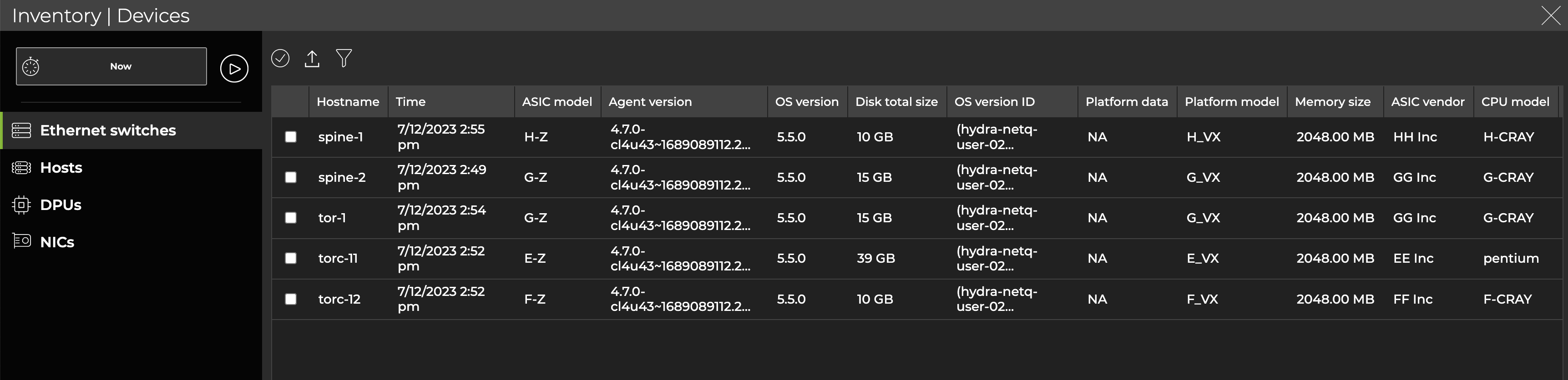This screenshot has width=1568, height=380.
Task: Click the NICs sidebar icon
Action: [x=21, y=241]
